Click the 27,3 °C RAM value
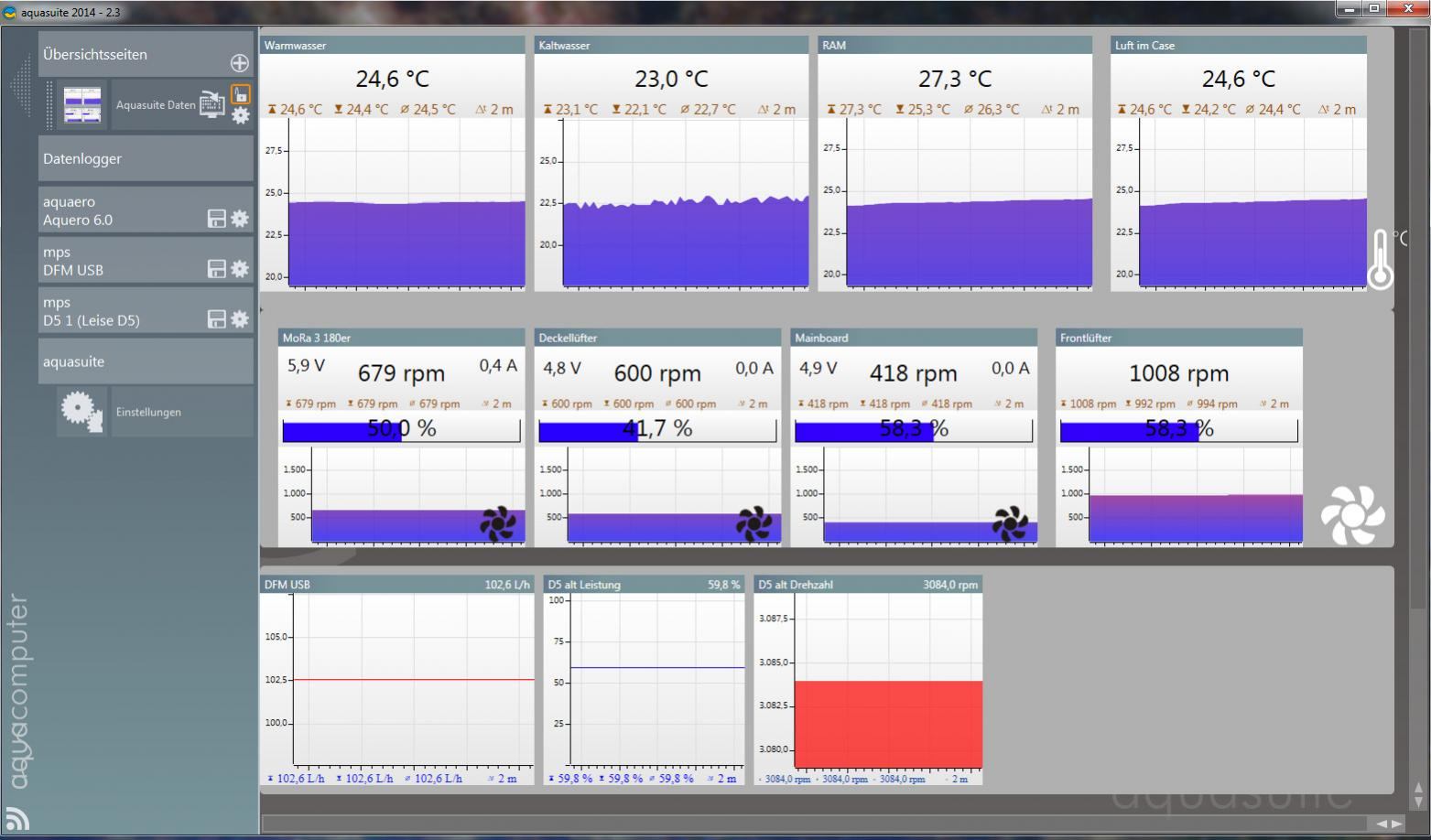This screenshot has width=1431, height=840. (955, 79)
